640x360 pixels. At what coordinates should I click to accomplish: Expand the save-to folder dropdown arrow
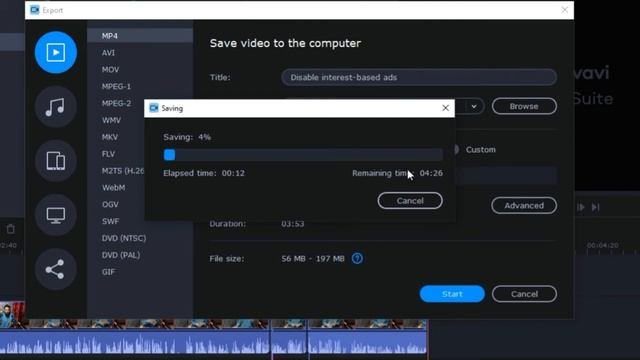tap(473, 107)
